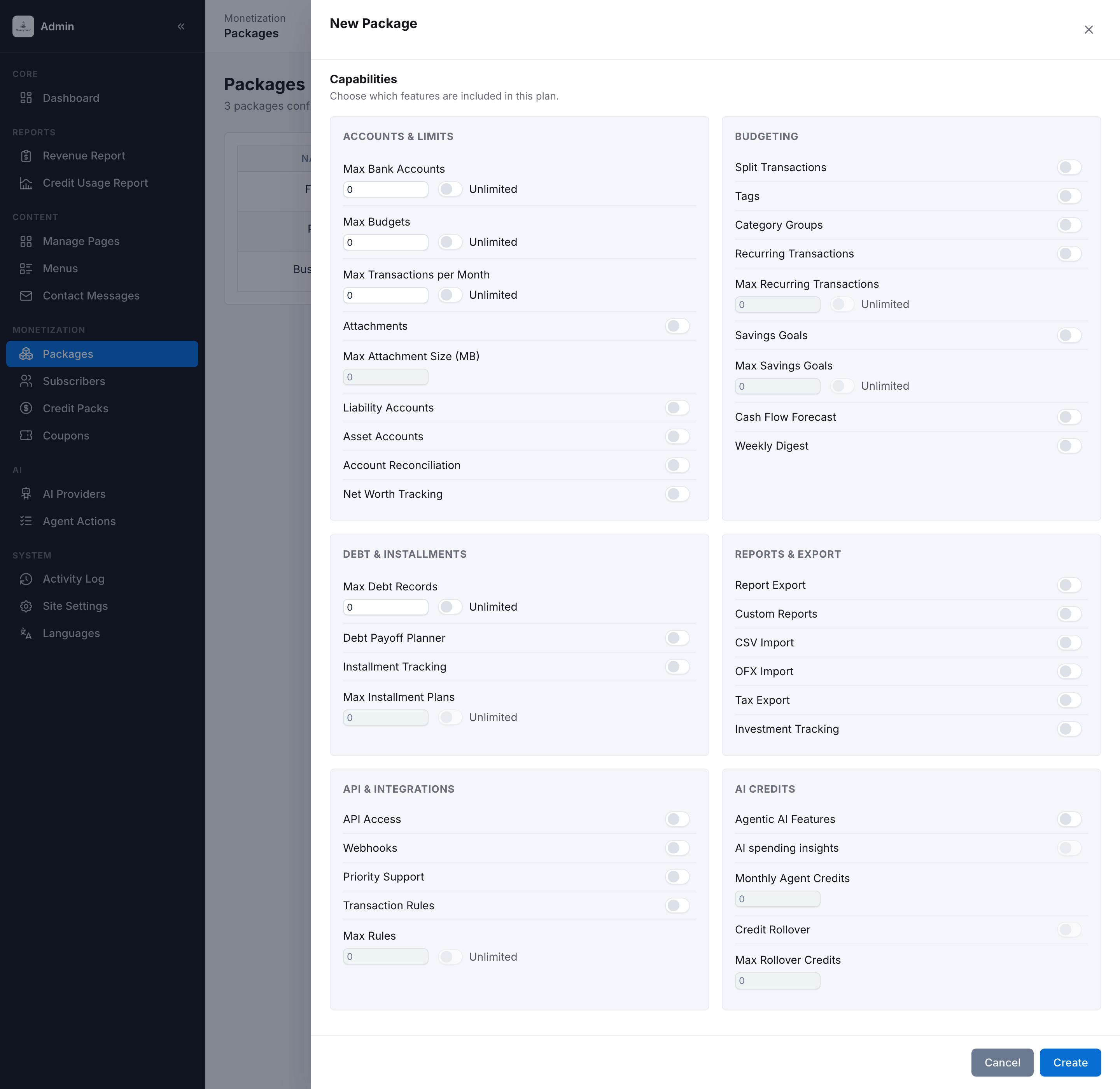Turn on Installment Tracking
This screenshot has height=1089, width=1120.
point(677,667)
